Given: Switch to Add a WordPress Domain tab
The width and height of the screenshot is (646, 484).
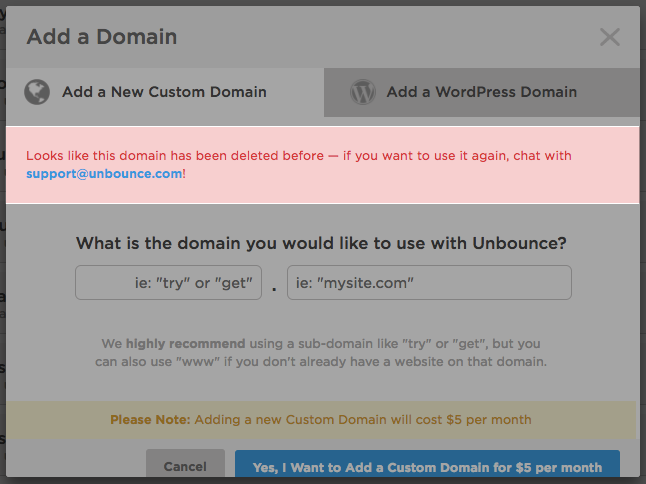Looking at the screenshot, I should (482, 92).
